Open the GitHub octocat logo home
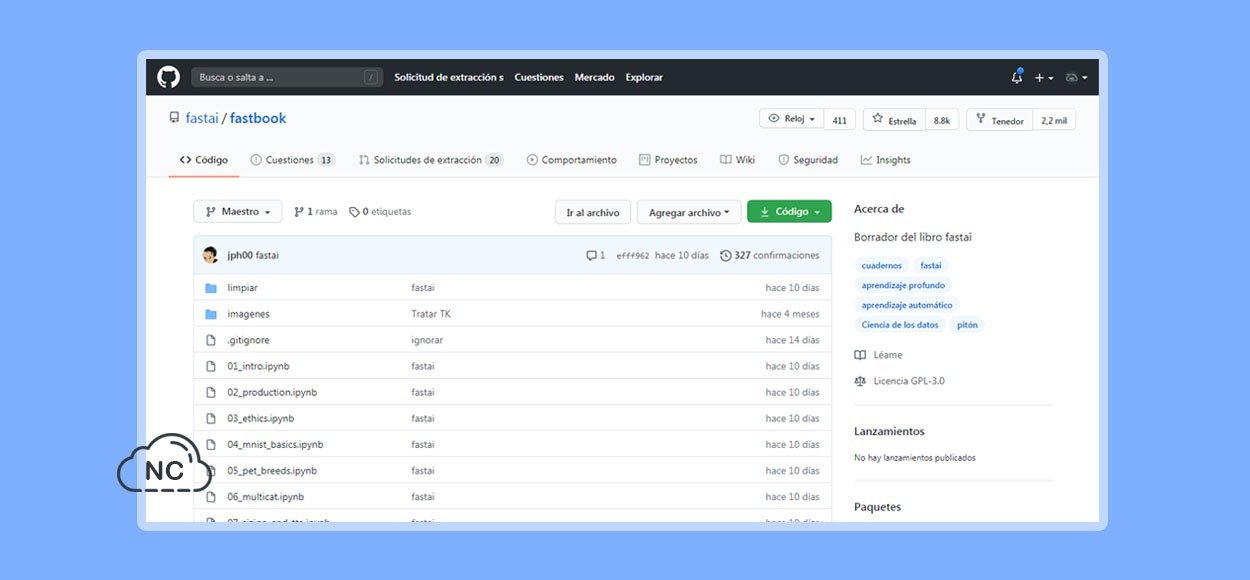The width and height of the screenshot is (1250, 580). tap(168, 77)
